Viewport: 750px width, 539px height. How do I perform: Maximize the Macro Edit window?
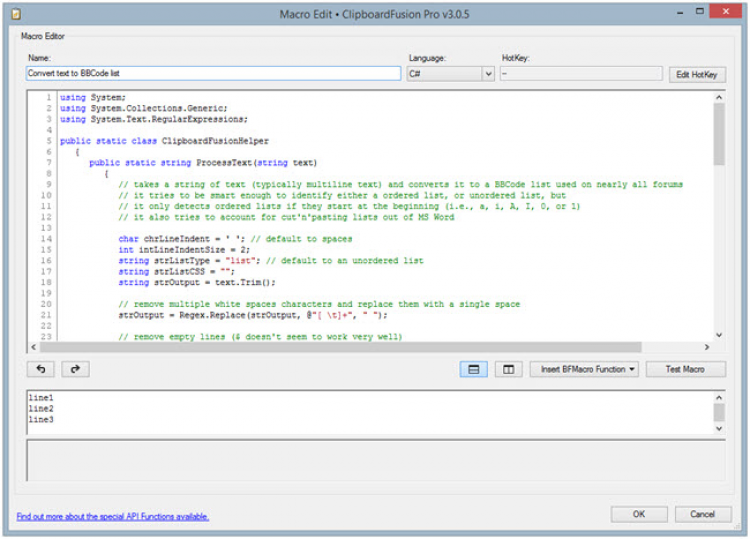(700, 11)
